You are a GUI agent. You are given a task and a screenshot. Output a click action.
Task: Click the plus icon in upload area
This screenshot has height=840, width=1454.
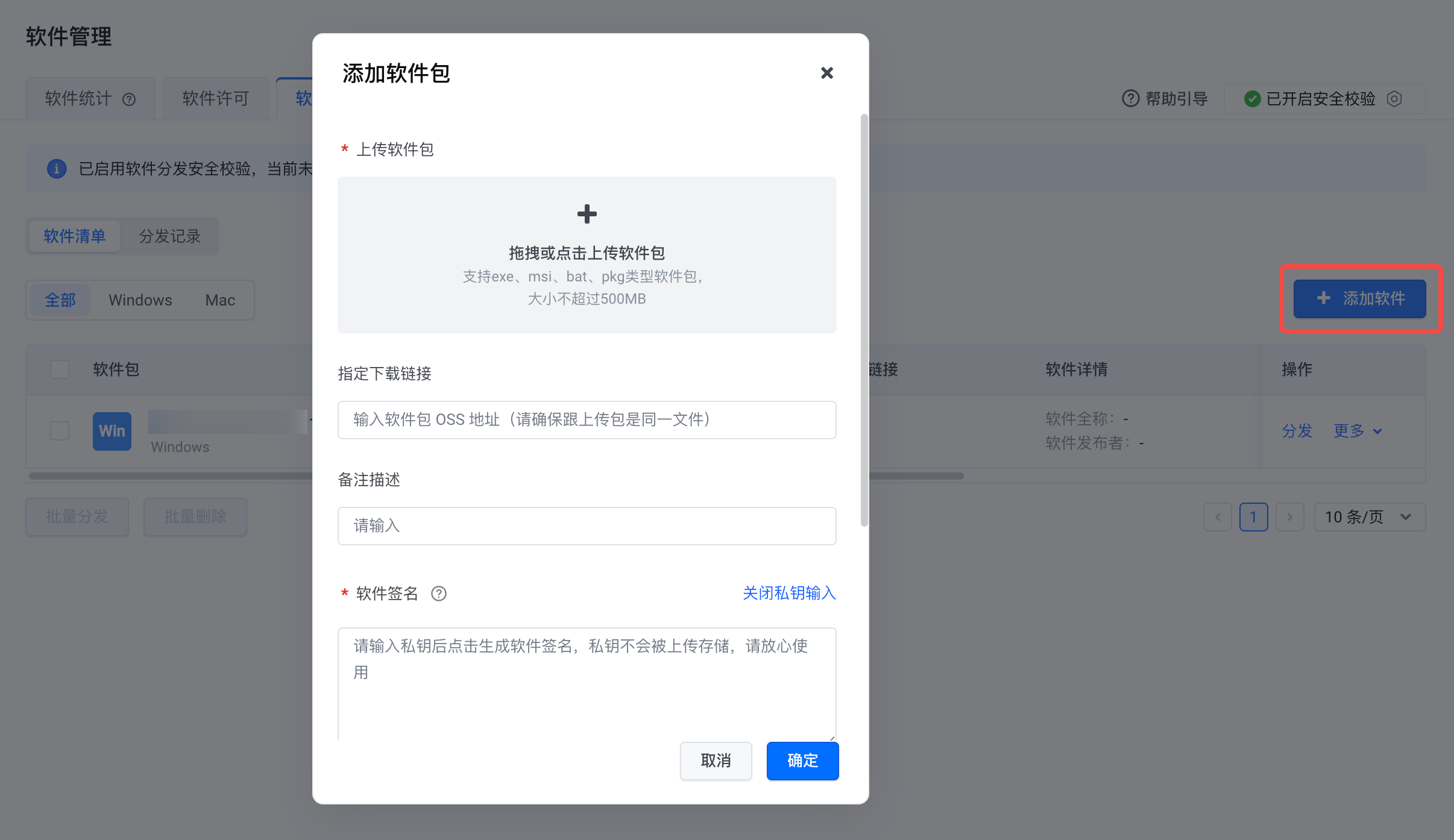tap(587, 214)
